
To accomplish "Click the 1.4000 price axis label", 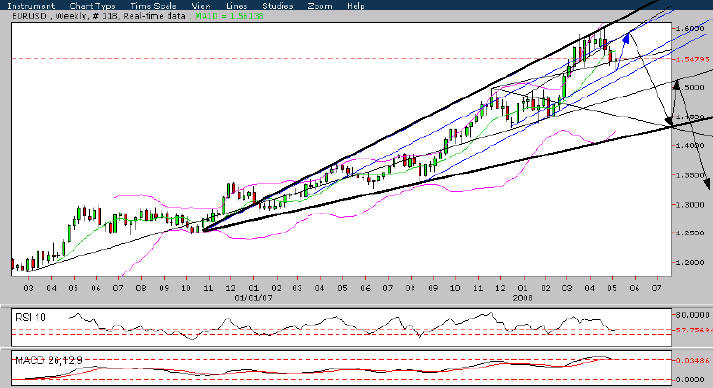I will (x=691, y=146).
